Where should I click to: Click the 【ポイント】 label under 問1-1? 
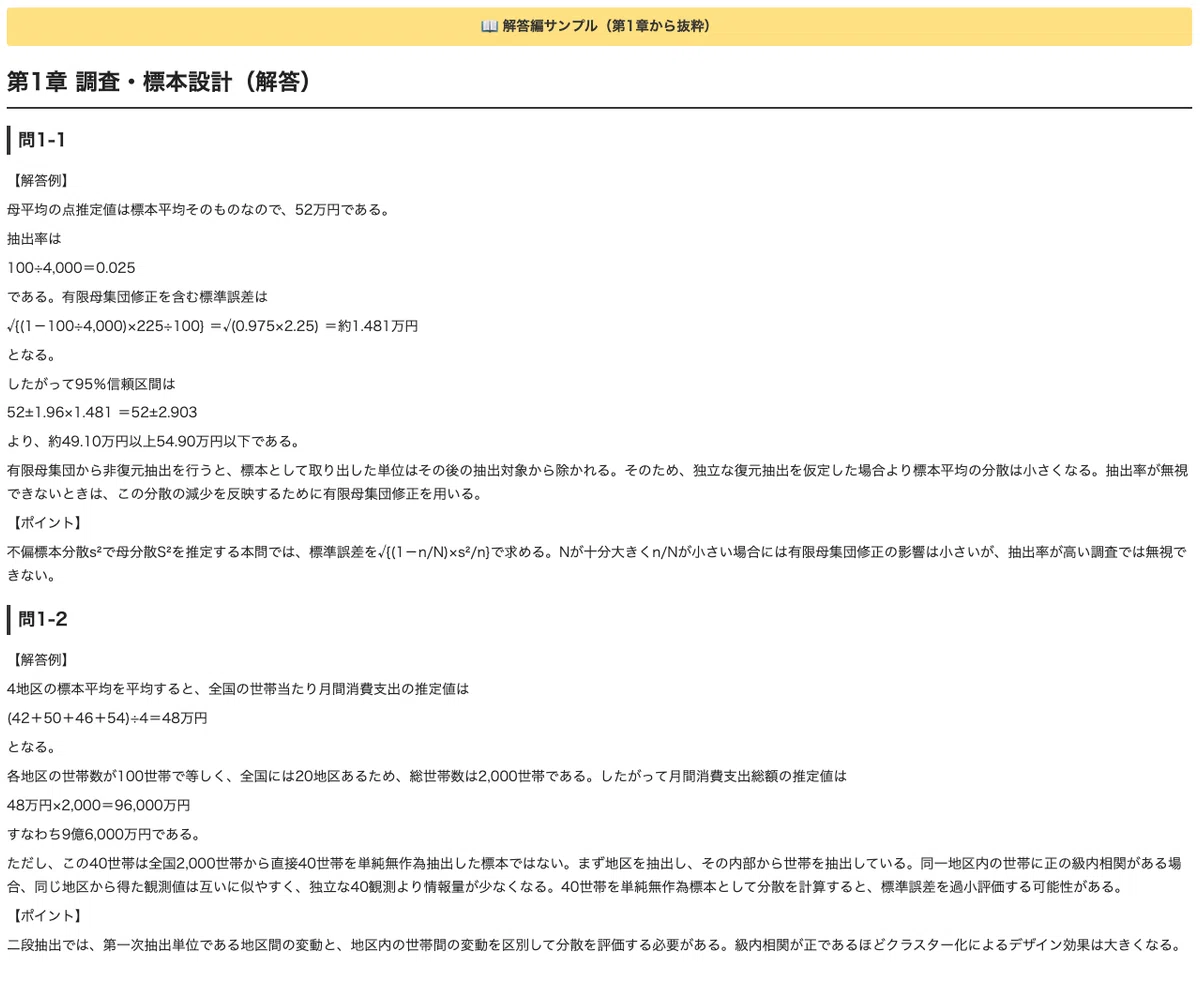point(46,522)
